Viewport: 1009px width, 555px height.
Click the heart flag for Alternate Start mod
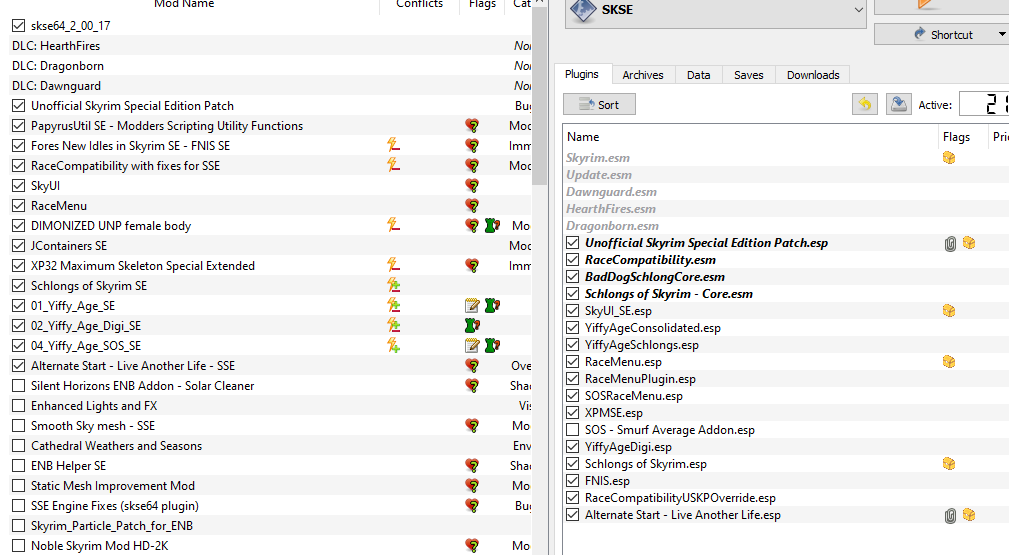click(x=472, y=365)
